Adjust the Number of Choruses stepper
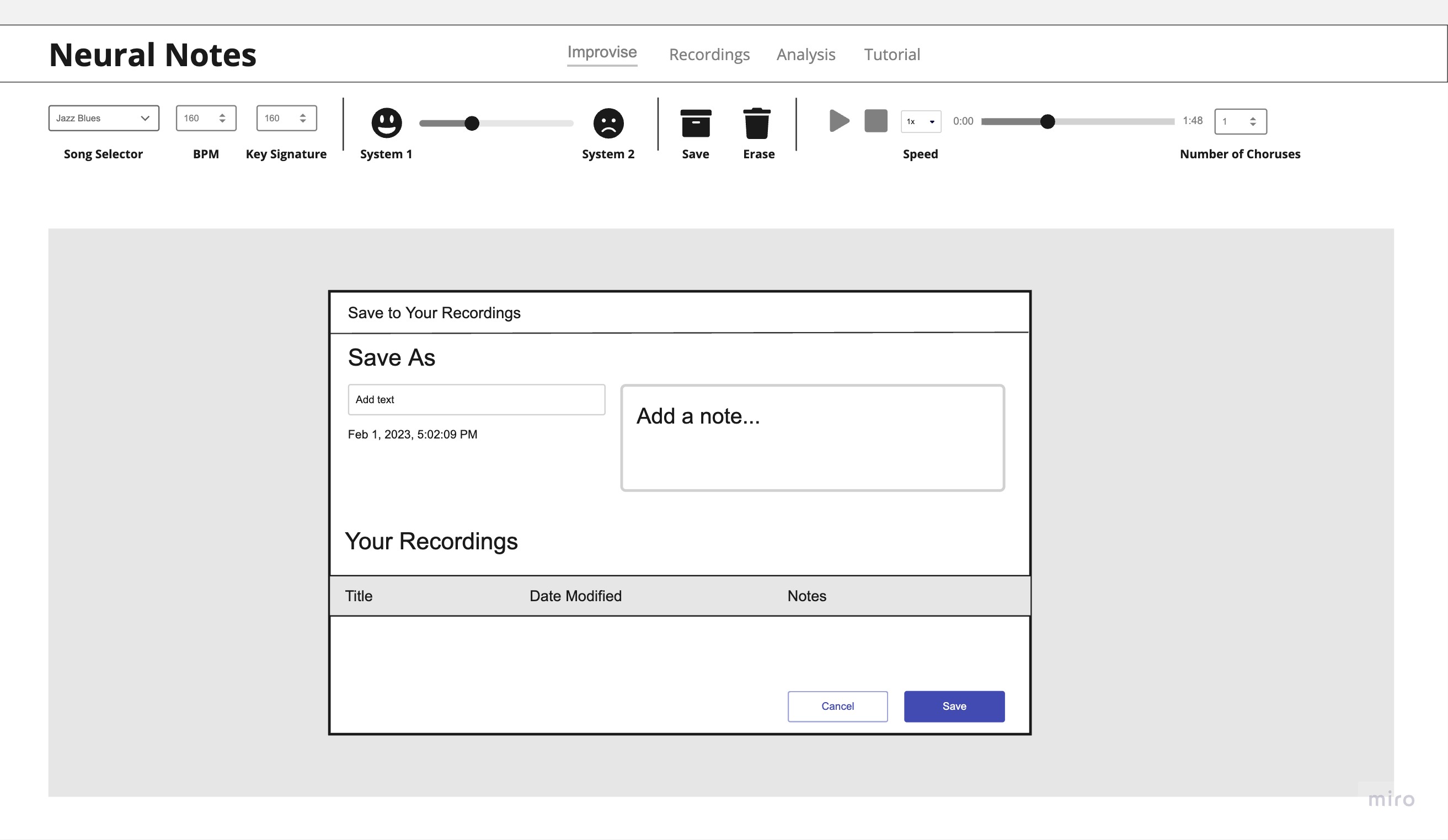The height and width of the screenshot is (840, 1448). (x=1253, y=122)
